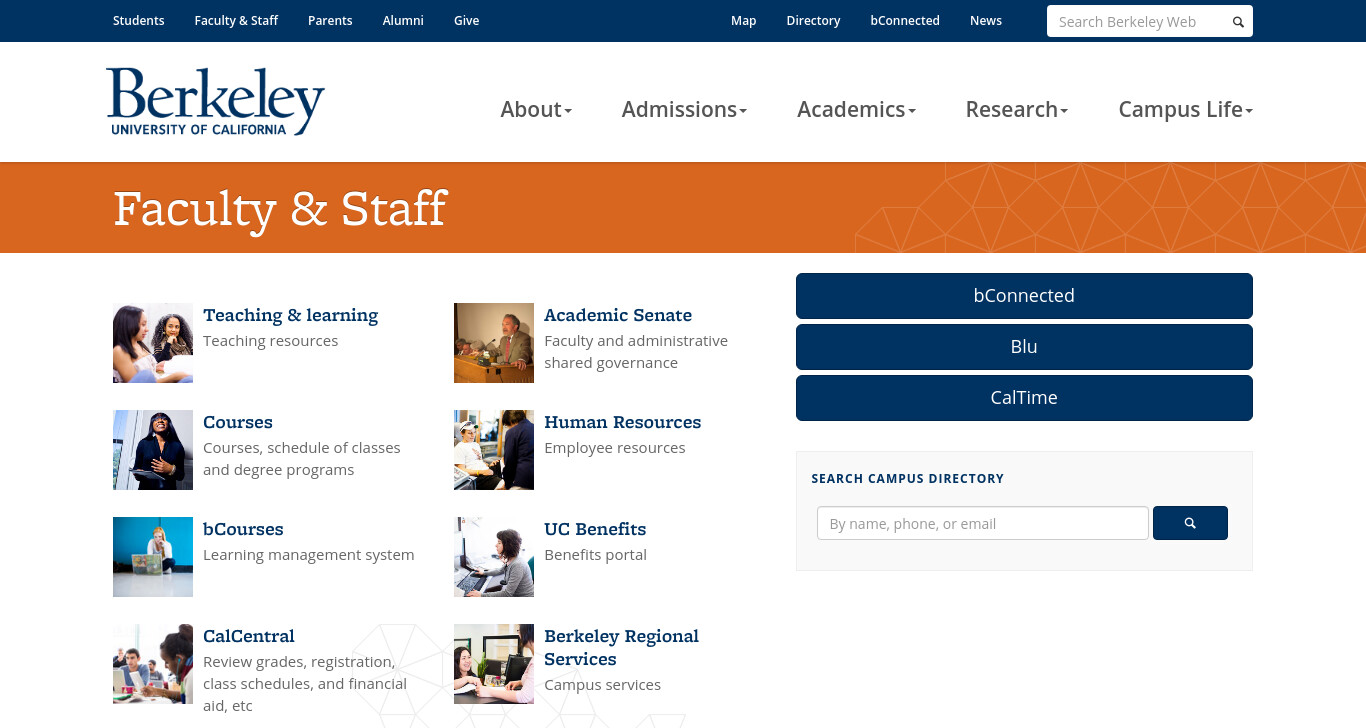This screenshot has height=728, width=1366.
Task: Open the Courses heading link
Action: point(238,422)
